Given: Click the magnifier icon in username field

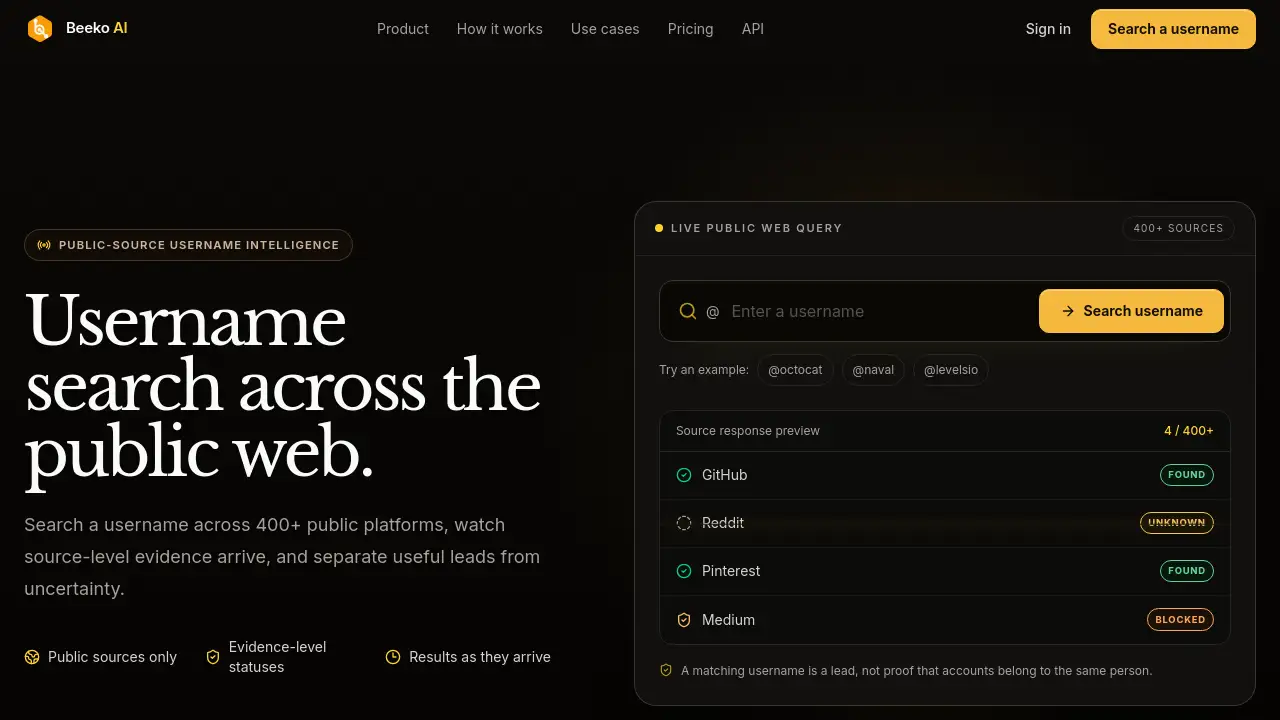Looking at the screenshot, I should coord(688,311).
